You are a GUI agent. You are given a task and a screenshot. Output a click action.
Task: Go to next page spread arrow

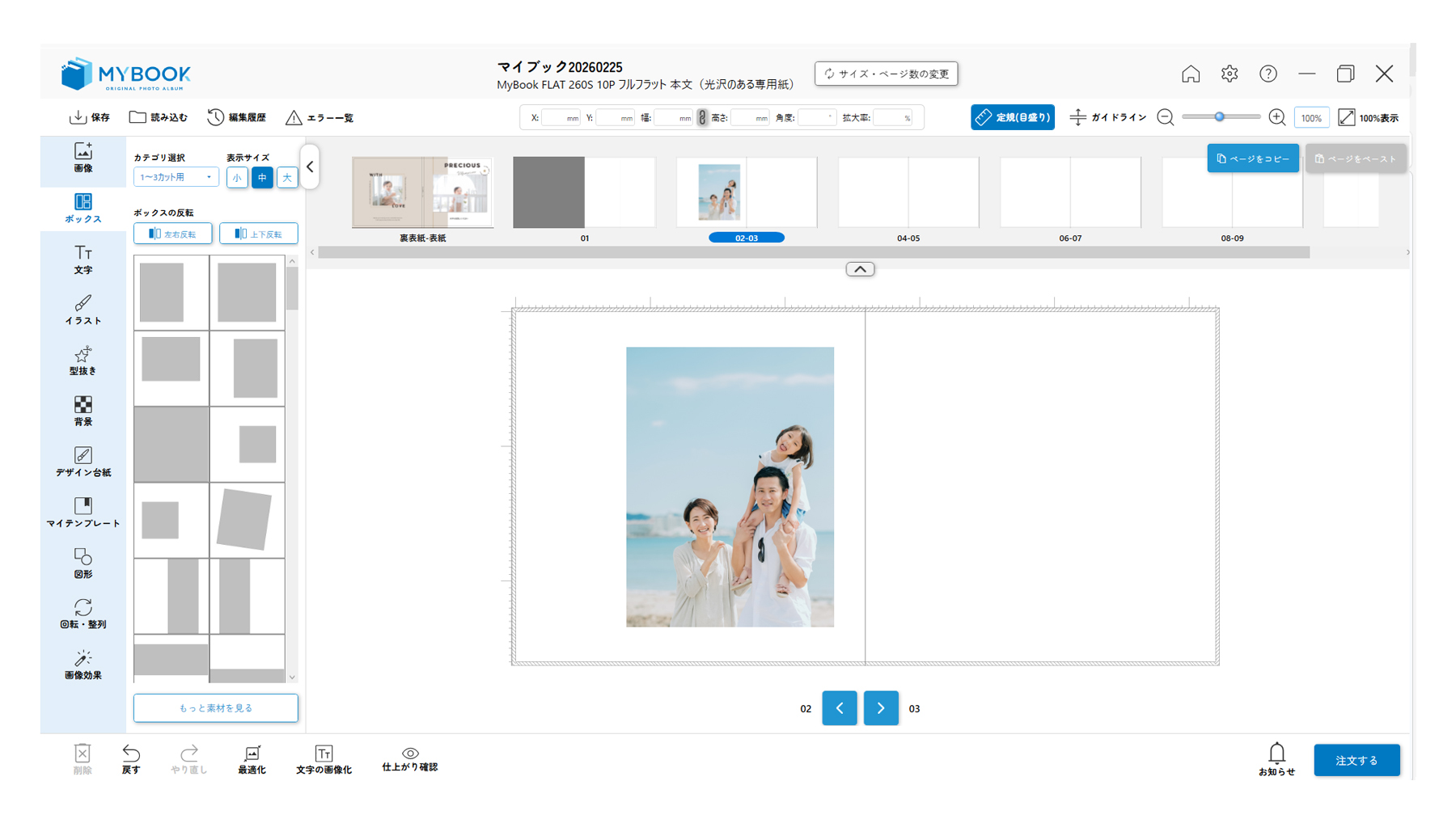click(x=881, y=708)
